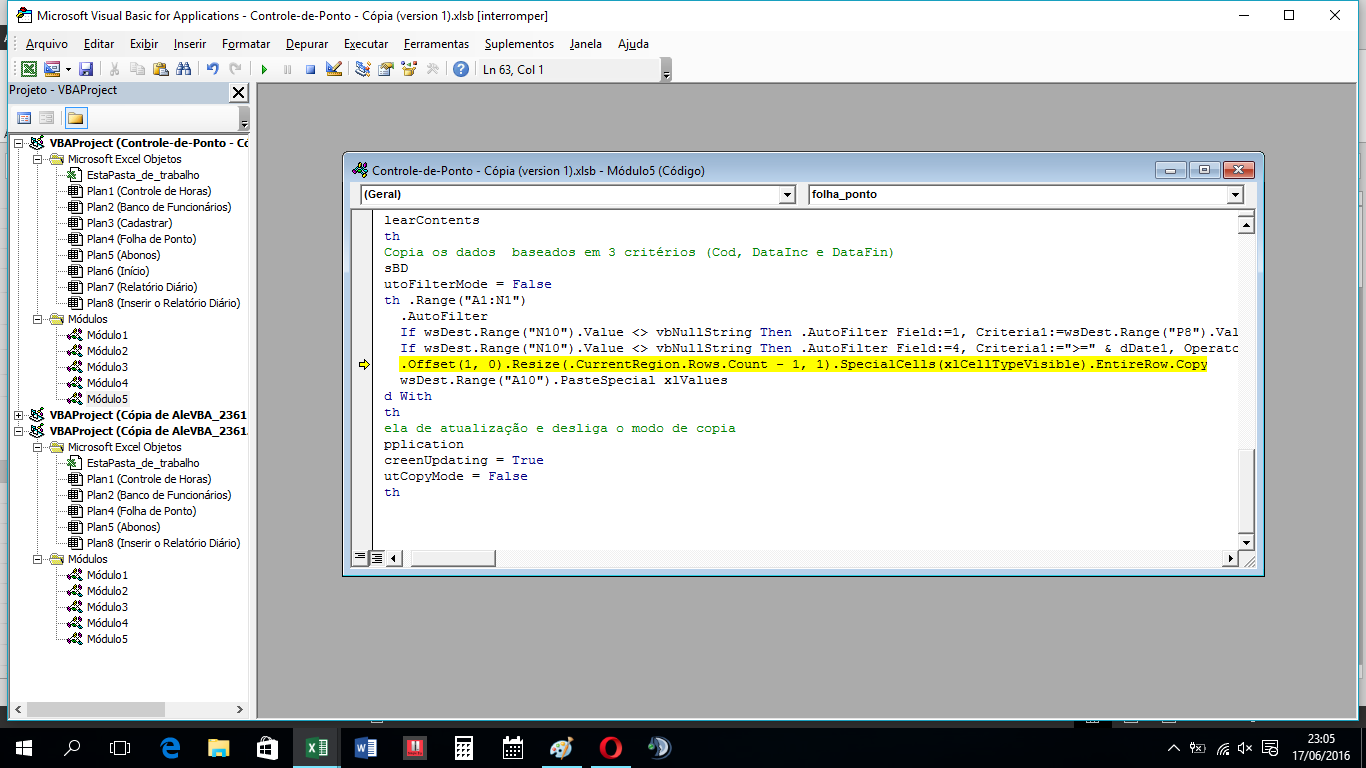The height and width of the screenshot is (768, 1366).
Task: Click the Cut scissors icon
Action: click(x=114, y=69)
